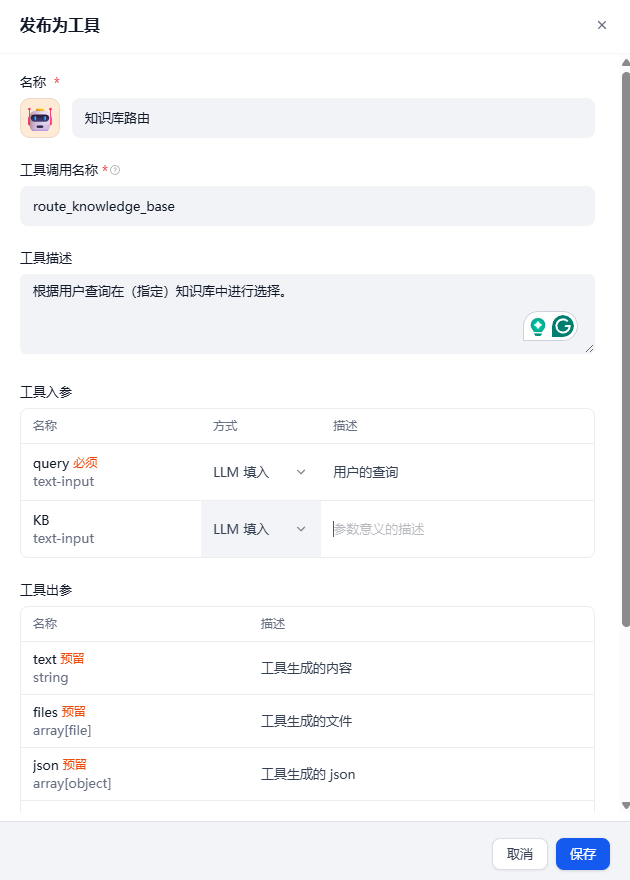Click the Grammarly icon in description box
The width and height of the screenshot is (630, 880).
pyautogui.click(x=563, y=326)
